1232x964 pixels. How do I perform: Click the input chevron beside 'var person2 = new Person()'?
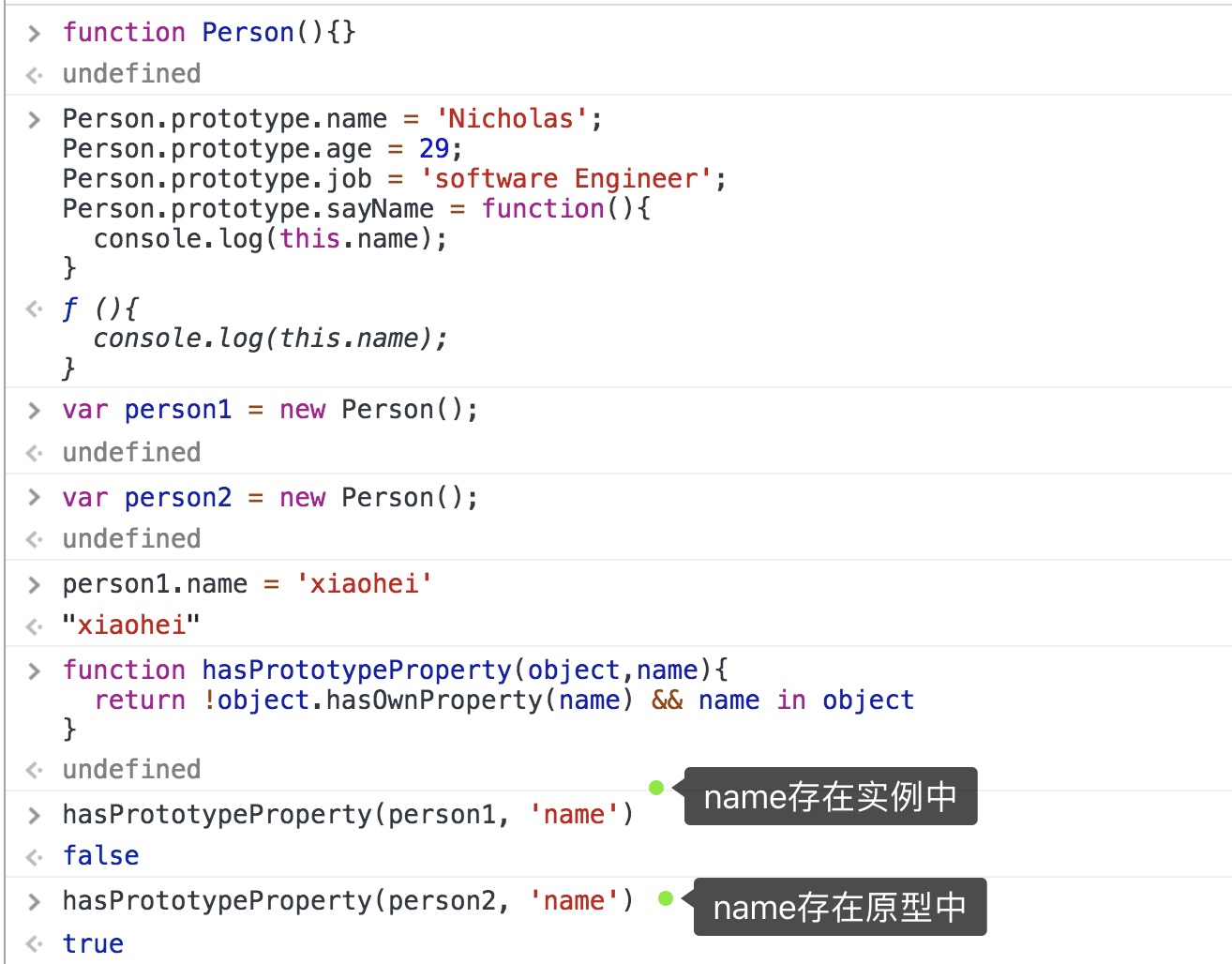coord(35,497)
